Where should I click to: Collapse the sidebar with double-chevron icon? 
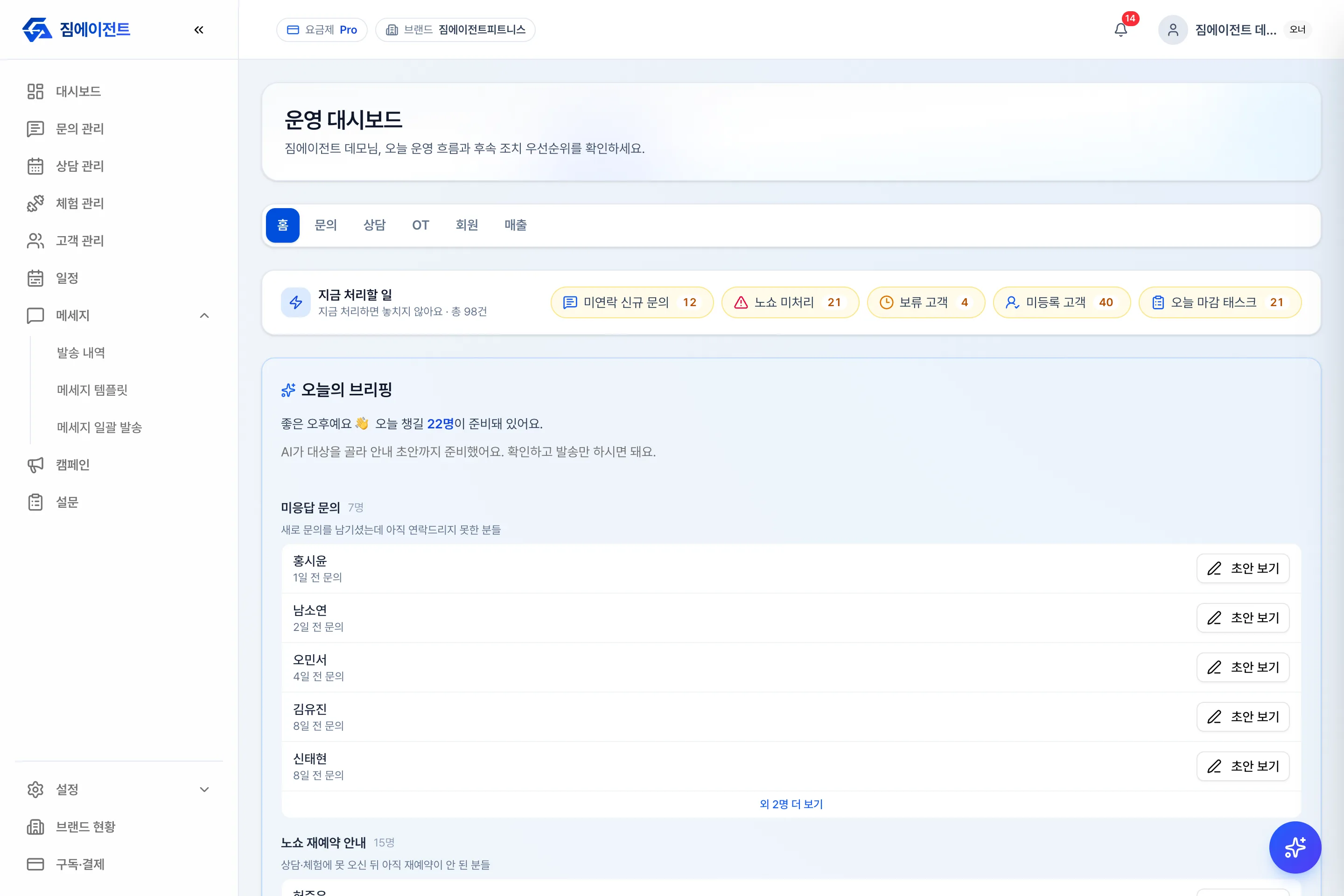click(x=199, y=30)
